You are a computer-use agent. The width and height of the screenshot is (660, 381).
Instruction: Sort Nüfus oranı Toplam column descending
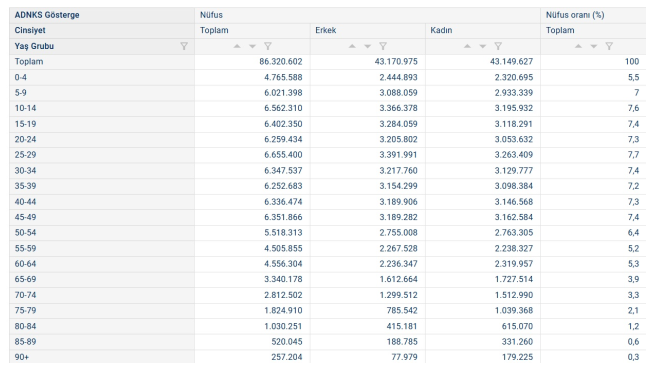pos(593,46)
